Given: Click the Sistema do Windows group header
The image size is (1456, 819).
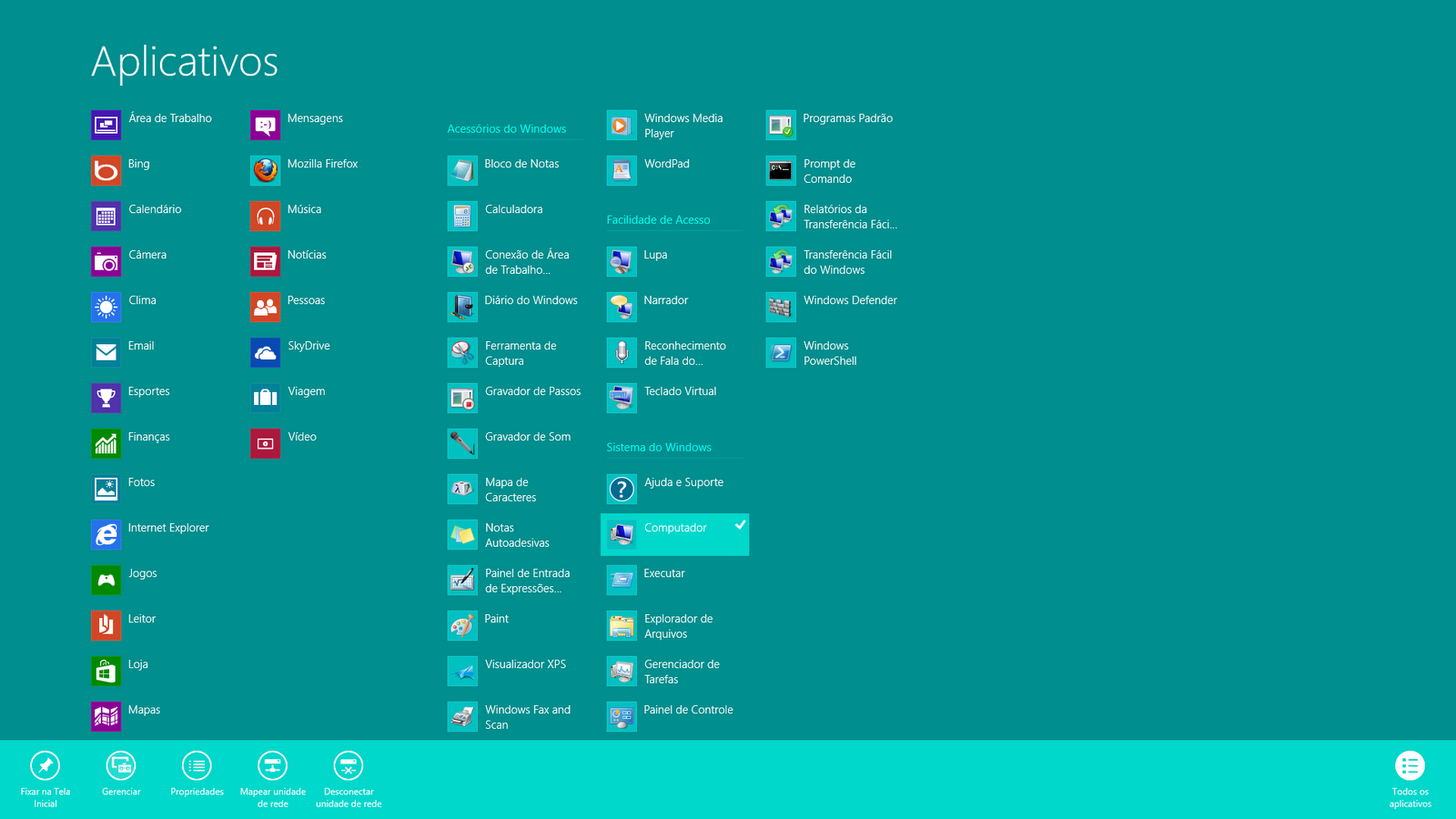Looking at the screenshot, I should (x=659, y=448).
